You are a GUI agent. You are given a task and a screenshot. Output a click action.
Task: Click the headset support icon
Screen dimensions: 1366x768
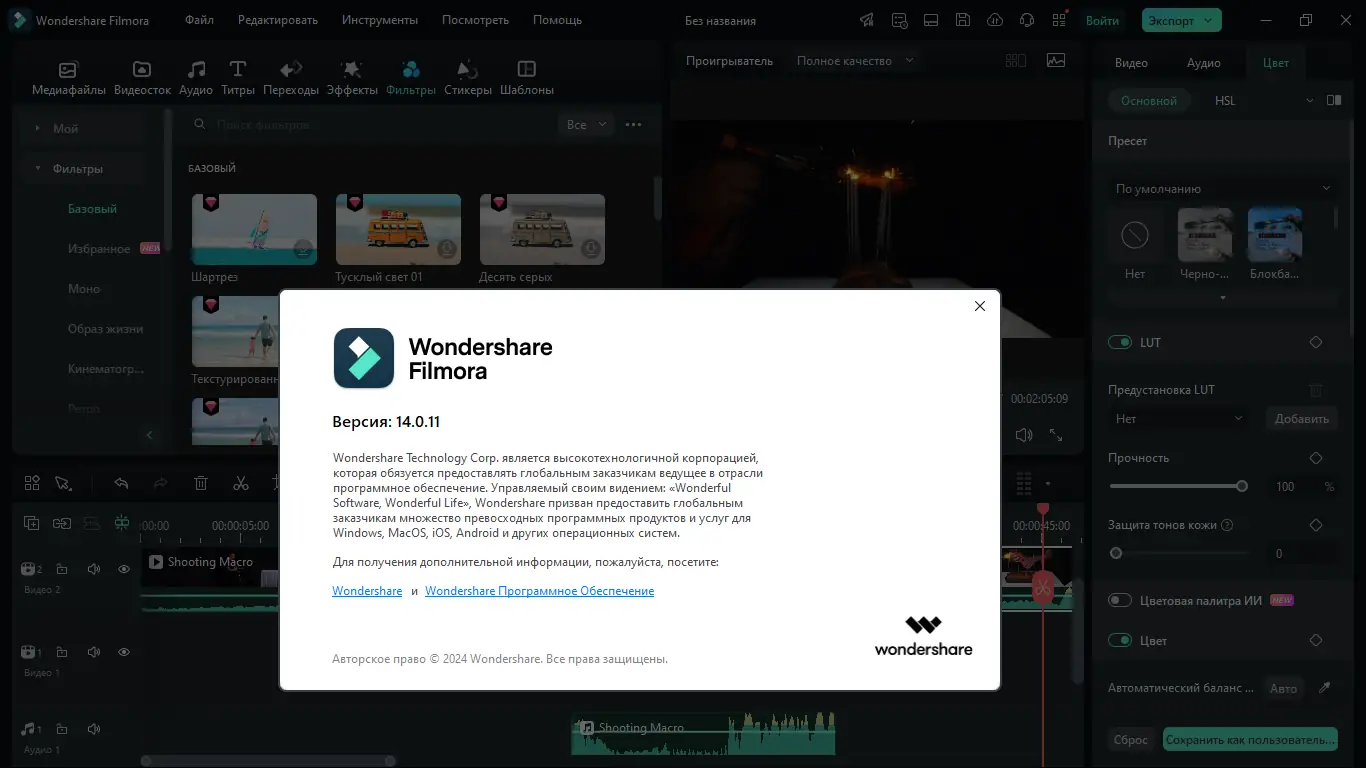tap(1027, 20)
